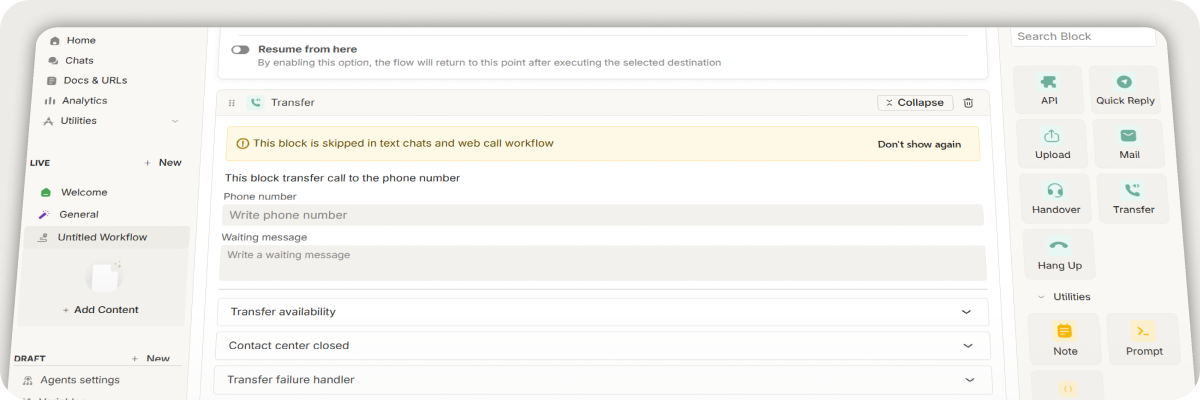Expand the Transfer availability section
This screenshot has width=1200, height=400.
click(x=602, y=312)
